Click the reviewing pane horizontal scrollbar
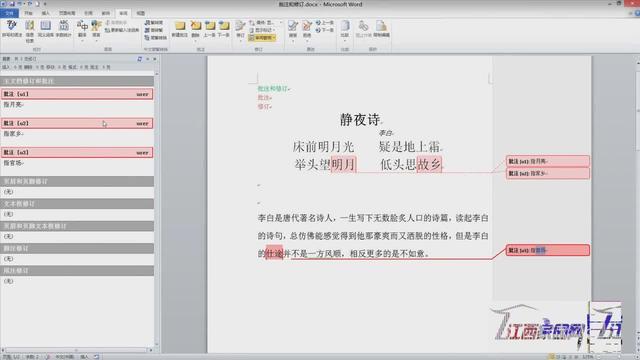The image size is (640, 360). (77, 350)
